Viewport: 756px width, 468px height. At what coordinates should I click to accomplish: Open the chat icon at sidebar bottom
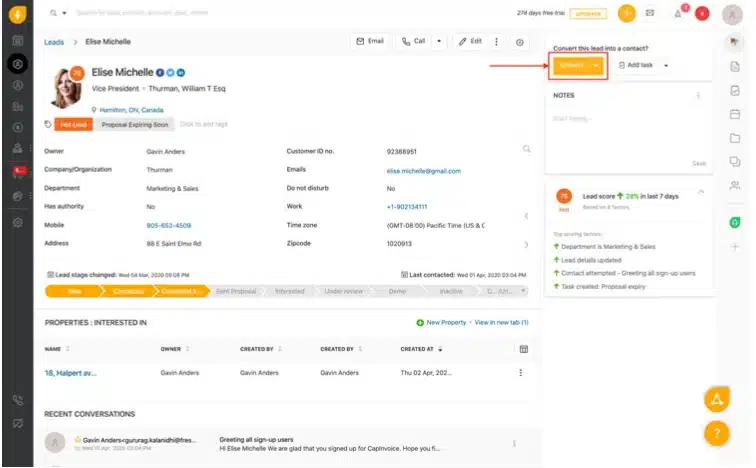tap(18, 424)
